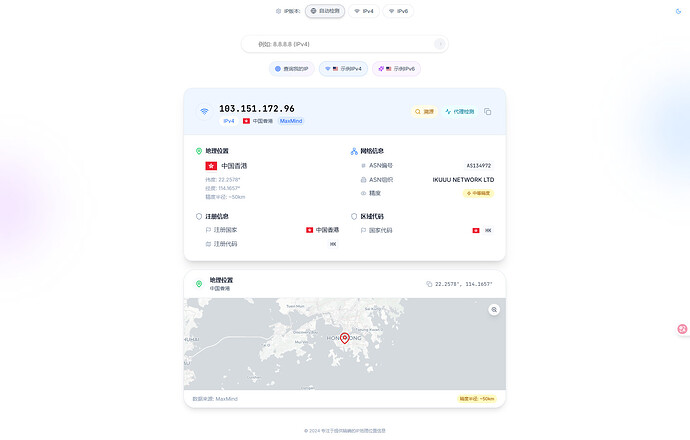Click the settings gear beside IP version label

click(x=278, y=11)
